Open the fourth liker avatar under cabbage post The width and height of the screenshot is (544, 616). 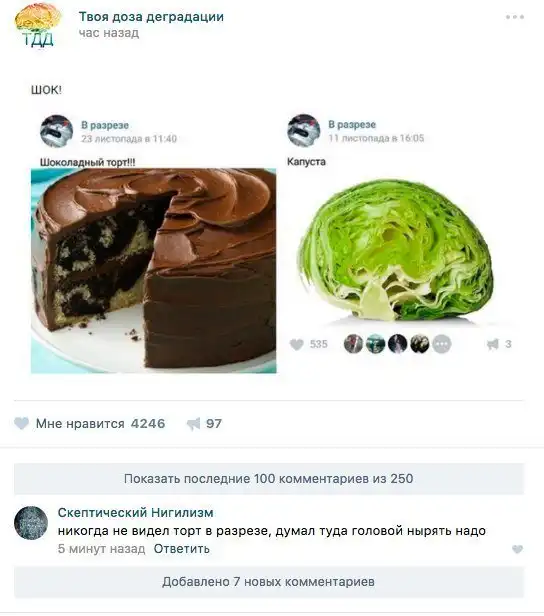(419, 344)
